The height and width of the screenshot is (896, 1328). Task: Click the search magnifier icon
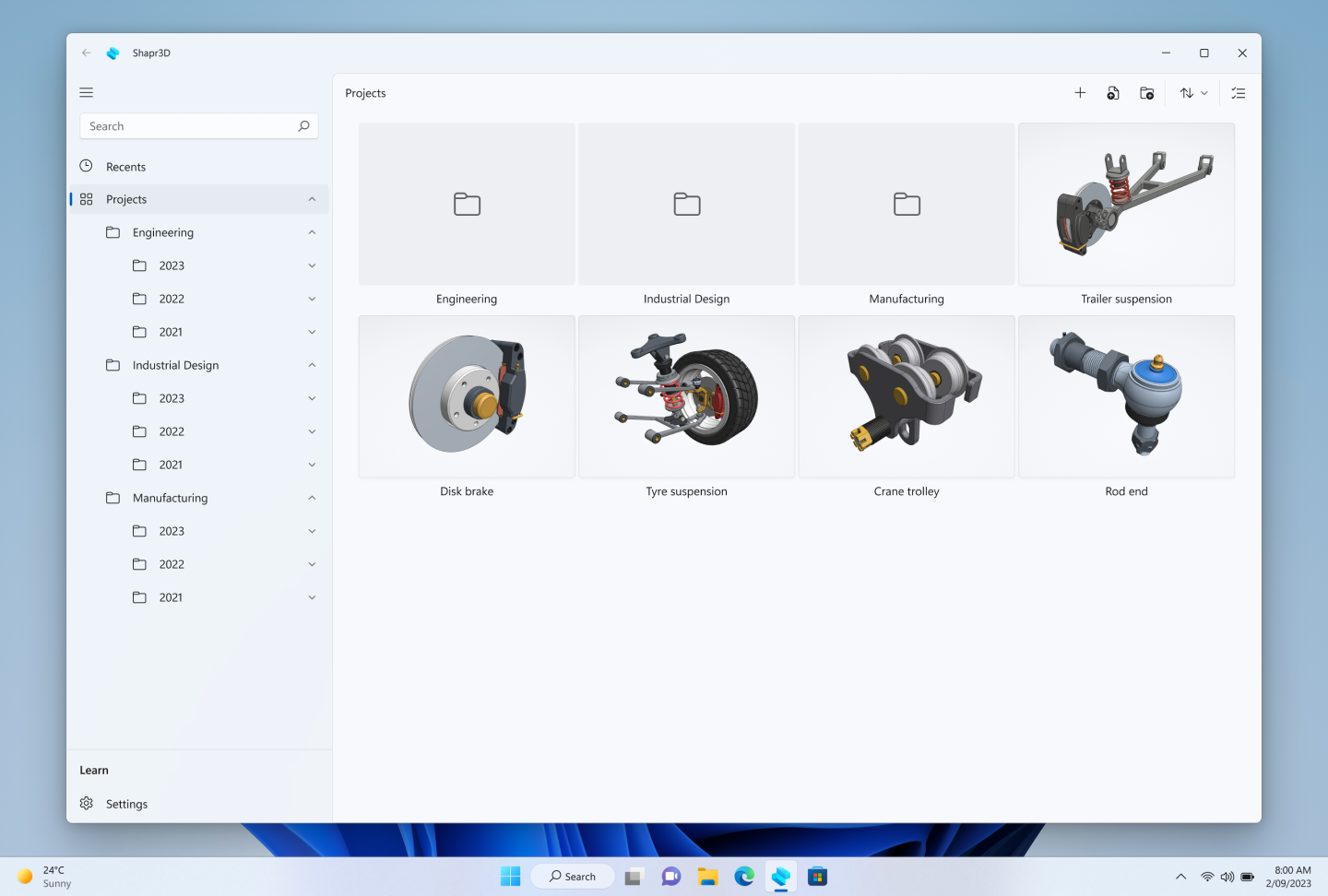(x=303, y=125)
